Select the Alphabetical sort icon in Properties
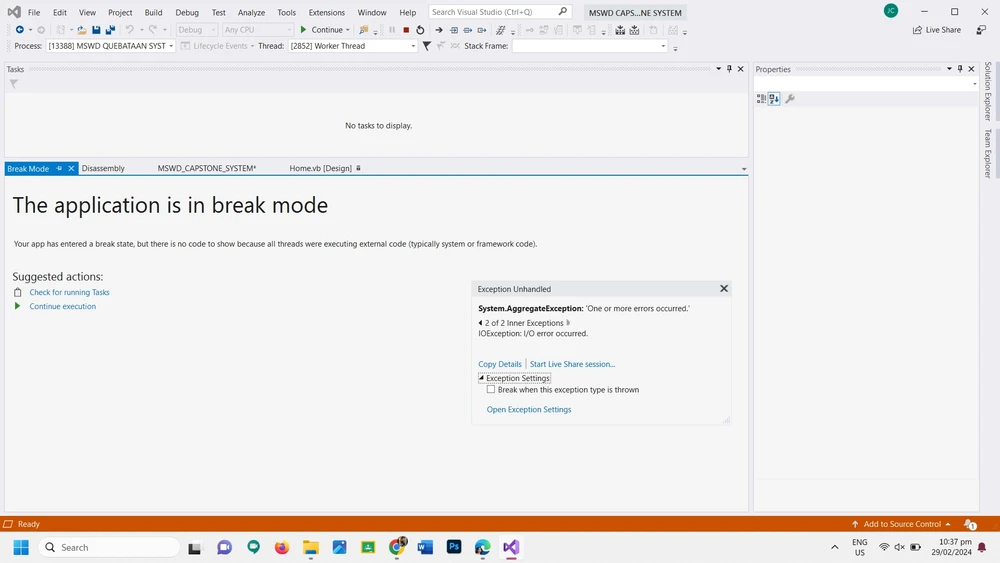 (x=774, y=99)
